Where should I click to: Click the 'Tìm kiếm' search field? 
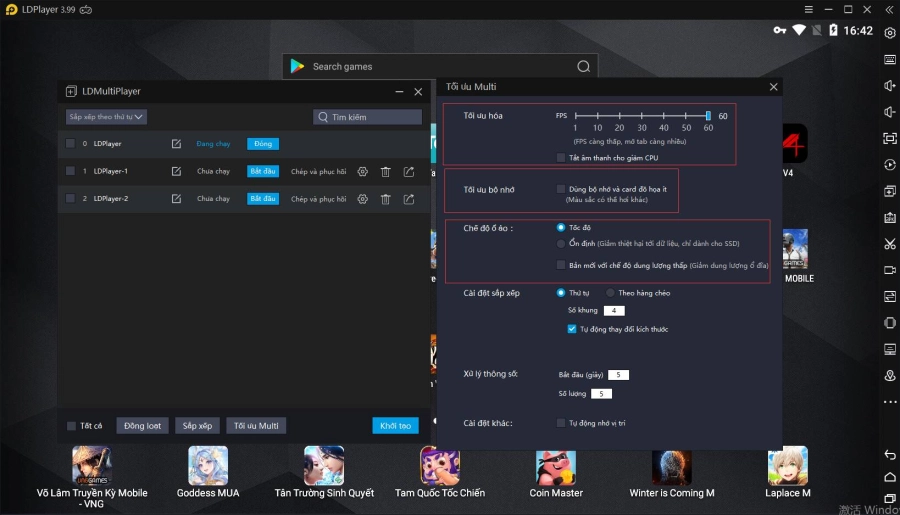pos(368,117)
